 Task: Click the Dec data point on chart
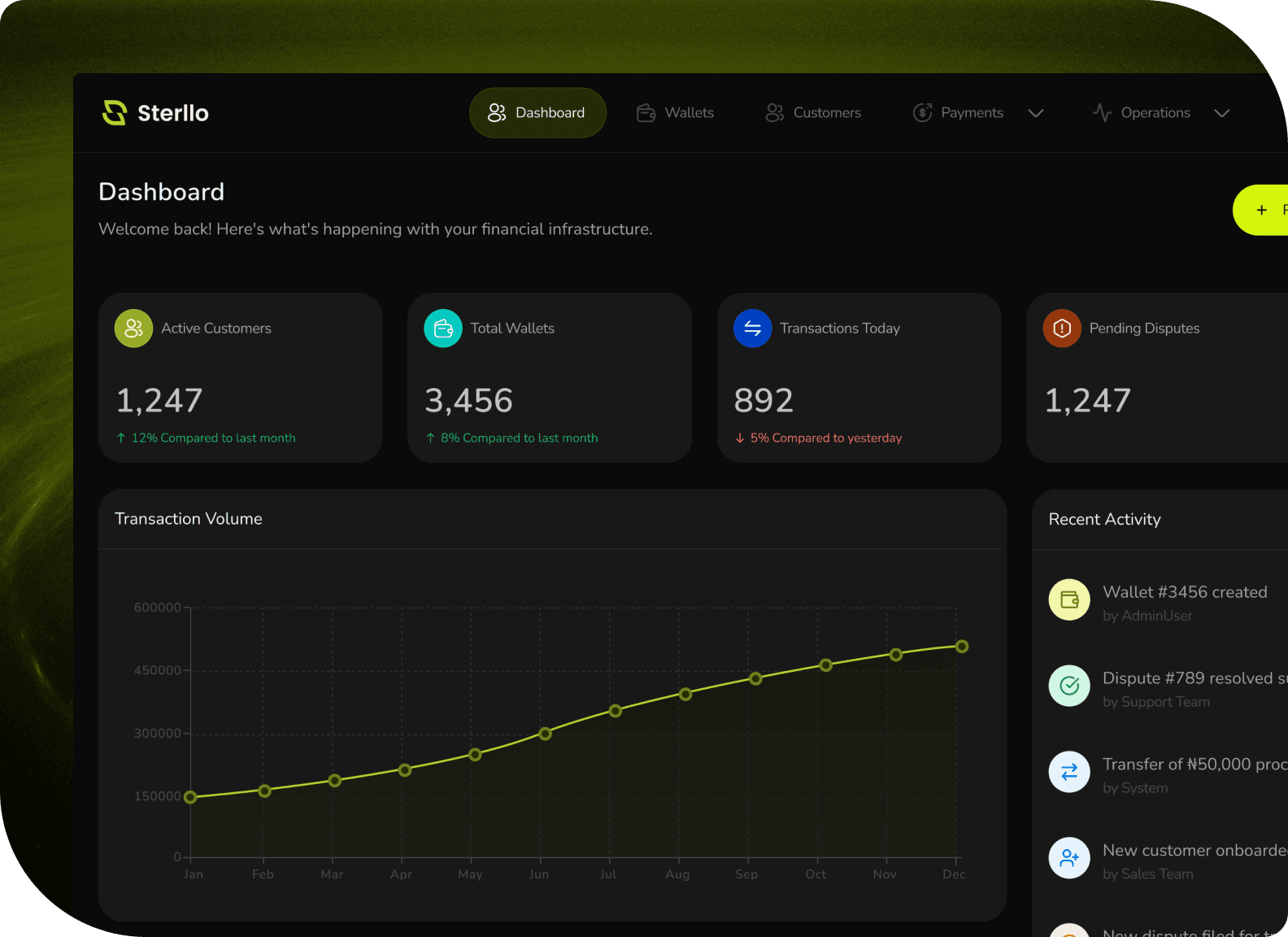[962, 647]
